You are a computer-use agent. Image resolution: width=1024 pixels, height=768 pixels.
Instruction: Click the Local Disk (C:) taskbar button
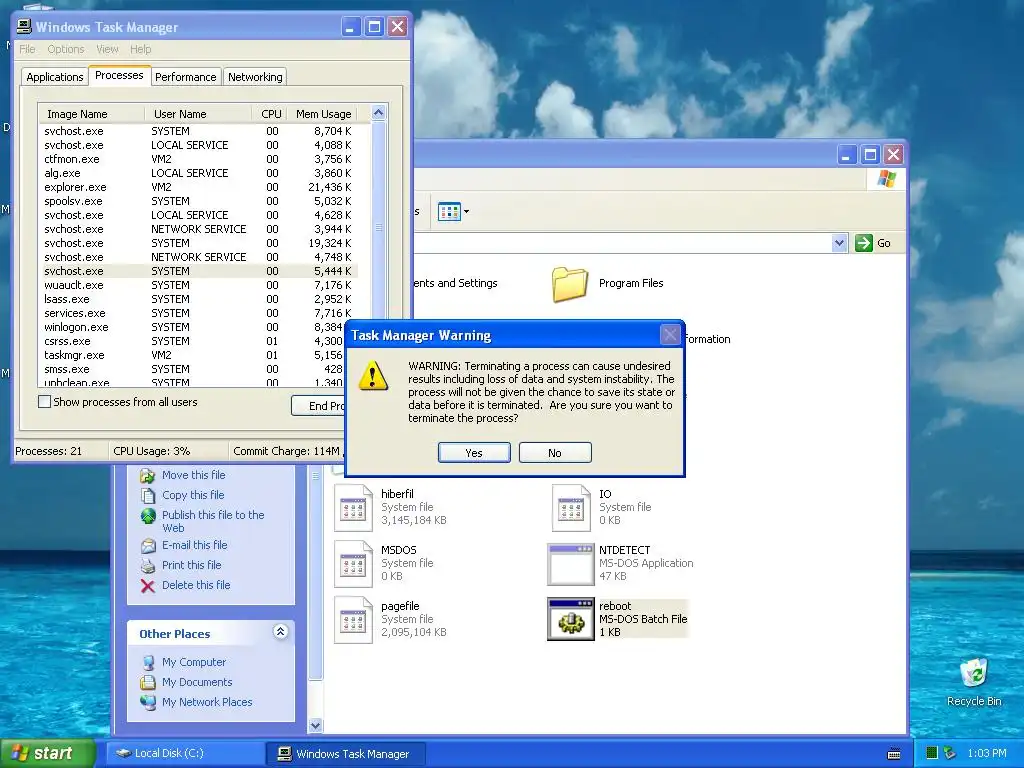[x=185, y=754]
